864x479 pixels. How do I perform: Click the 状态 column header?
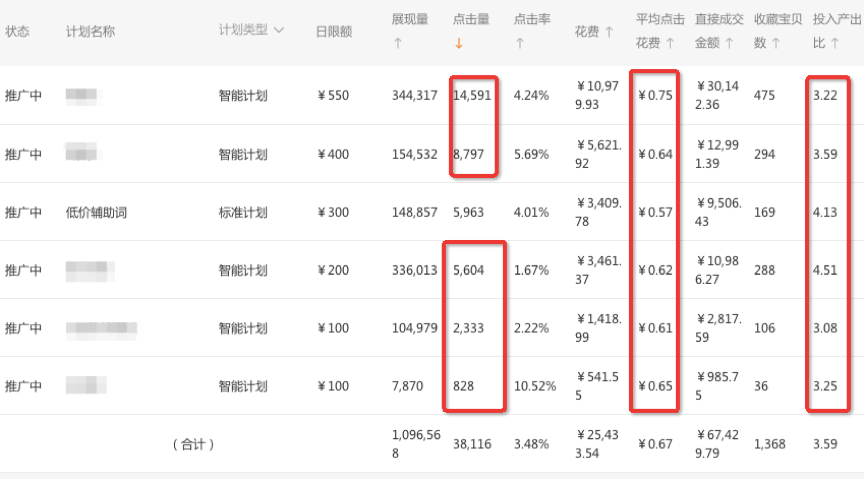[17, 31]
